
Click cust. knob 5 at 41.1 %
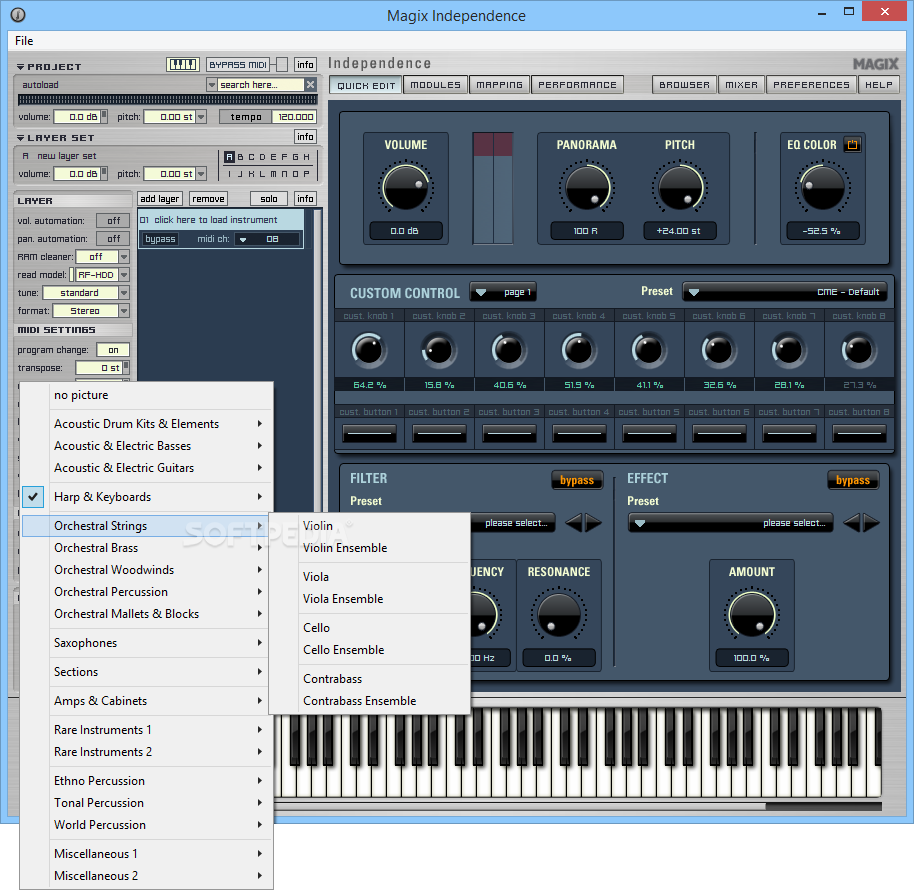coord(649,350)
